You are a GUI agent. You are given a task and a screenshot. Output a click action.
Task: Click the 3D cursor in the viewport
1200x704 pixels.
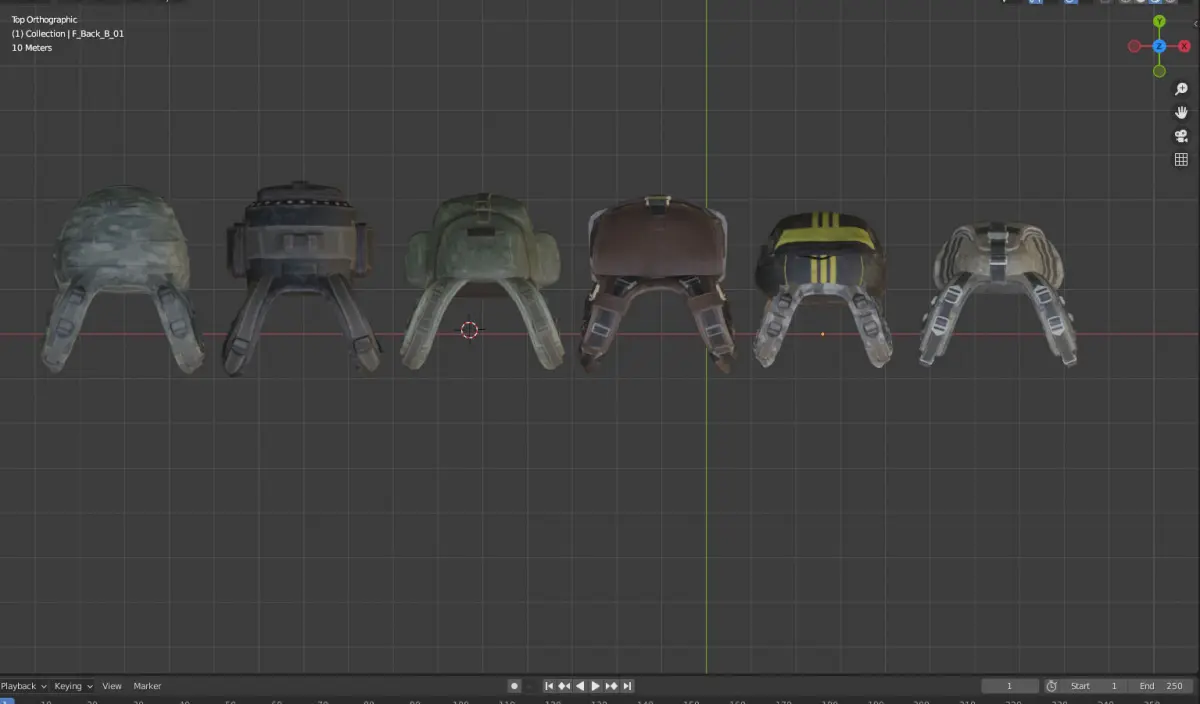pyautogui.click(x=469, y=330)
